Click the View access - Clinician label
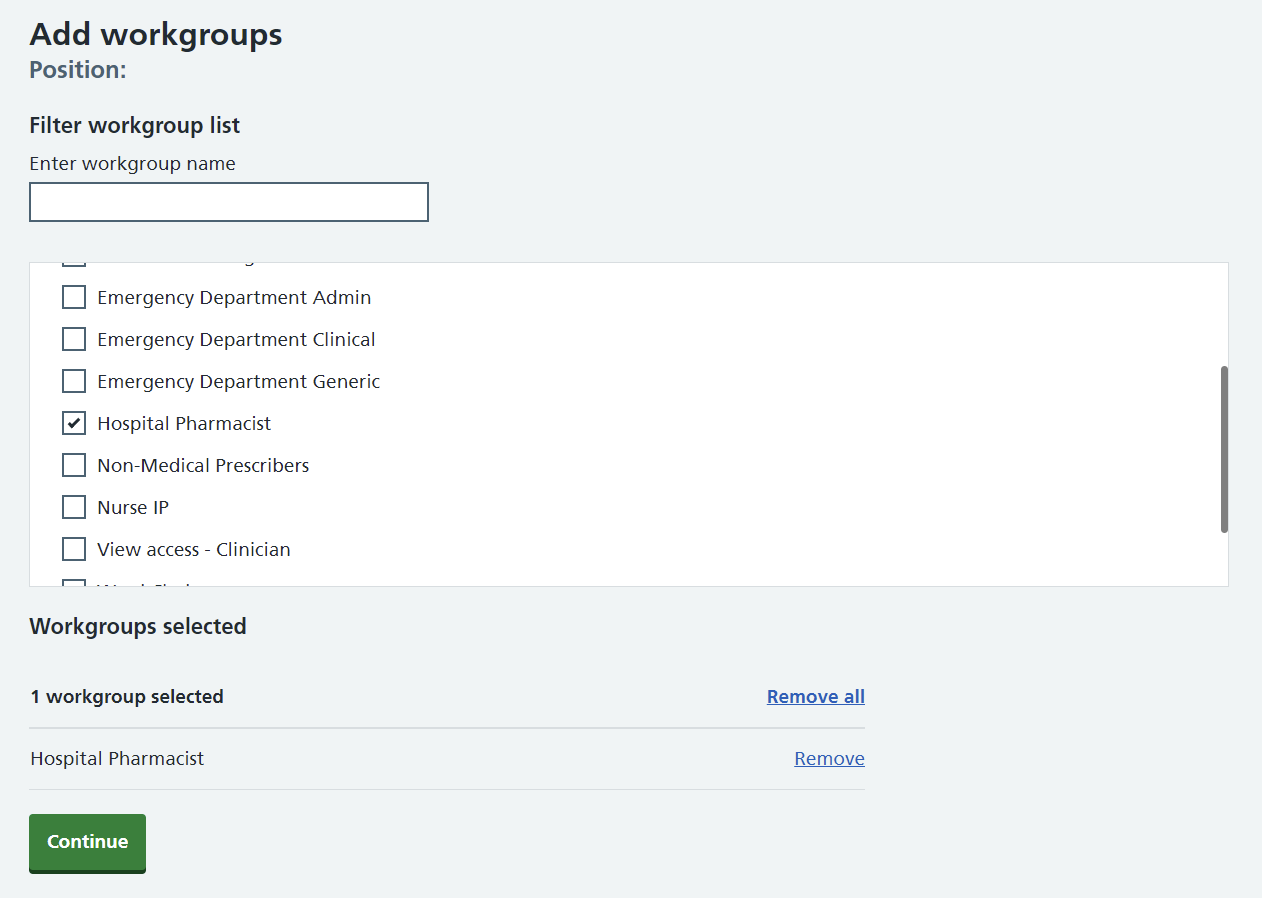The image size is (1262, 898). (194, 549)
